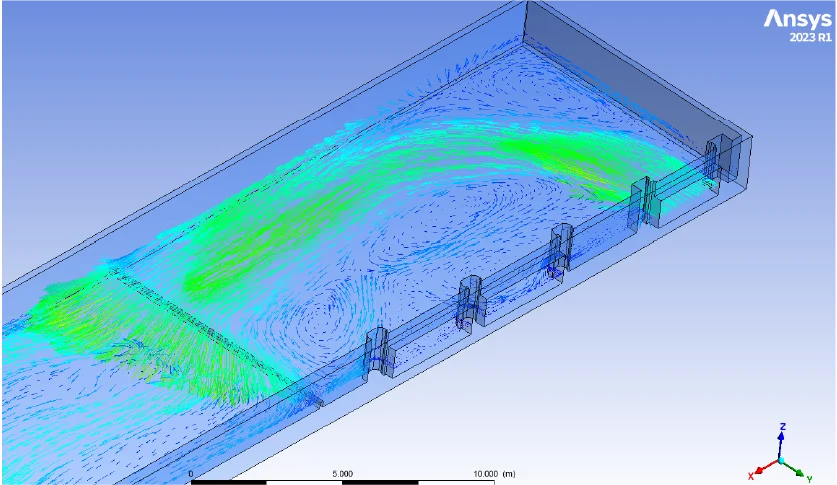This screenshot has width=837, height=485.
Task: Click the "10.000 (m)" scale ruler label
Action: click(494, 474)
